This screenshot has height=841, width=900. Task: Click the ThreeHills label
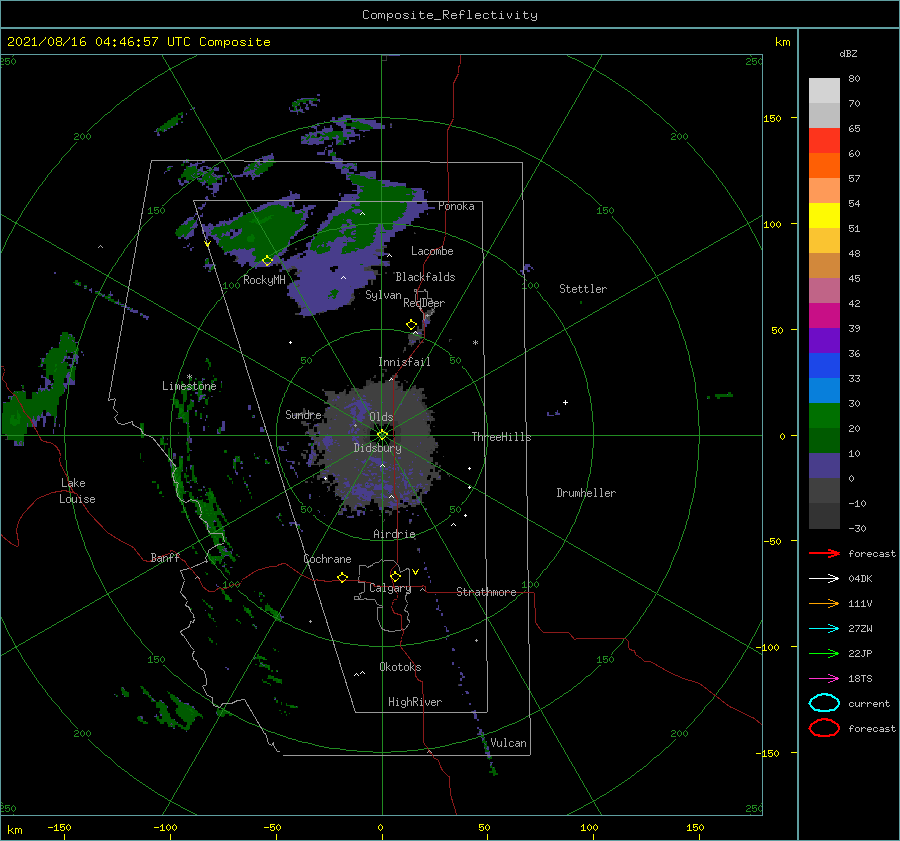pyautogui.click(x=502, y=437)
